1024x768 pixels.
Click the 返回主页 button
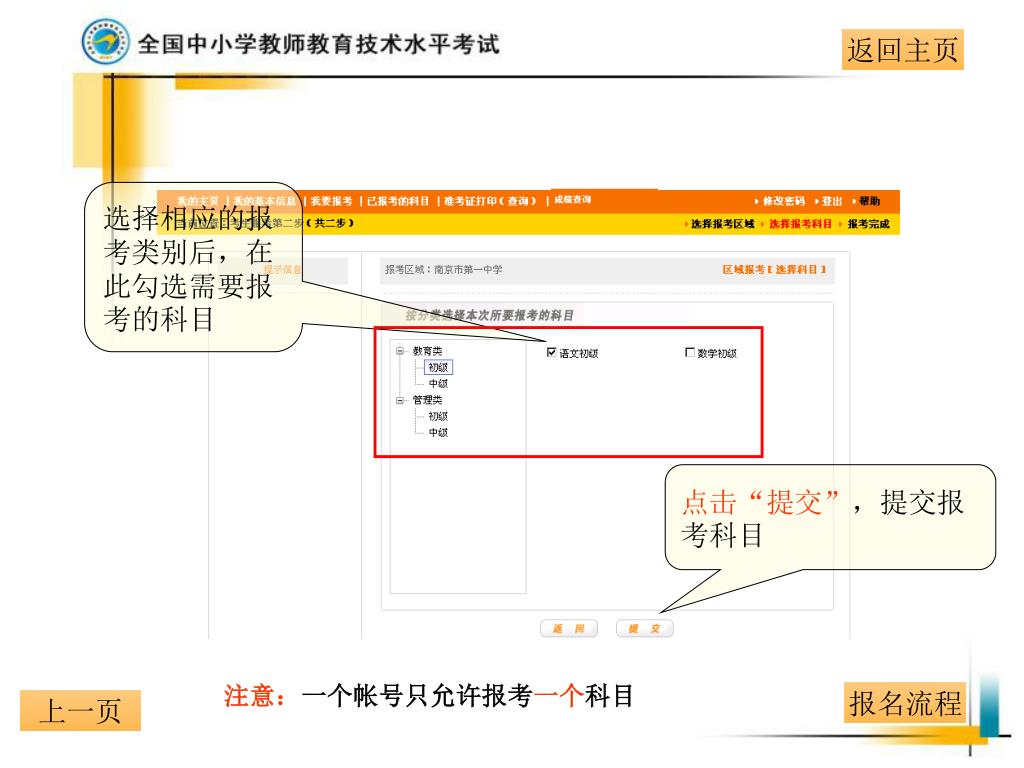pos(902,50)
